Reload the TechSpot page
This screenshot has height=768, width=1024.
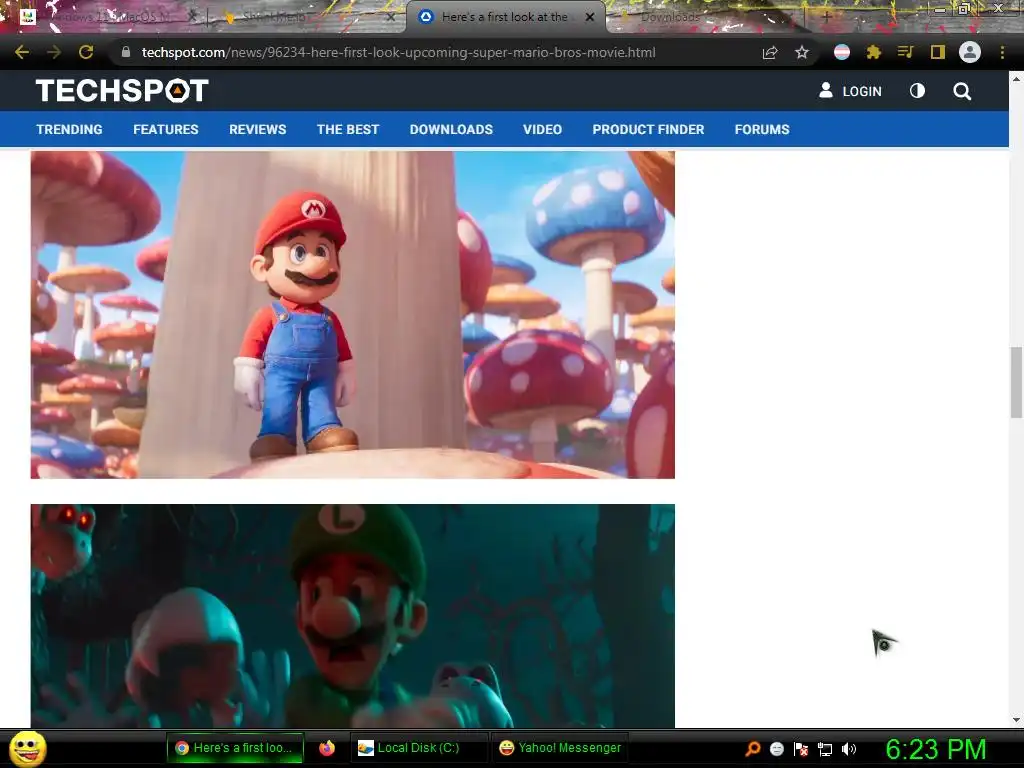[86, 52]
